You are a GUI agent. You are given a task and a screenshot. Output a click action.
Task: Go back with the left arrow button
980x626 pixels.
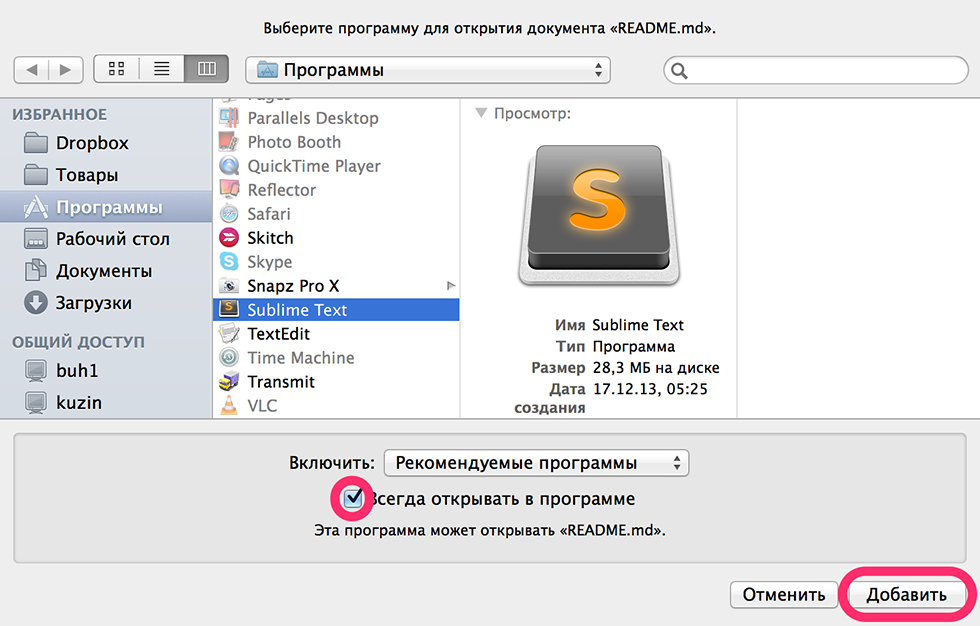pos(31,69)
